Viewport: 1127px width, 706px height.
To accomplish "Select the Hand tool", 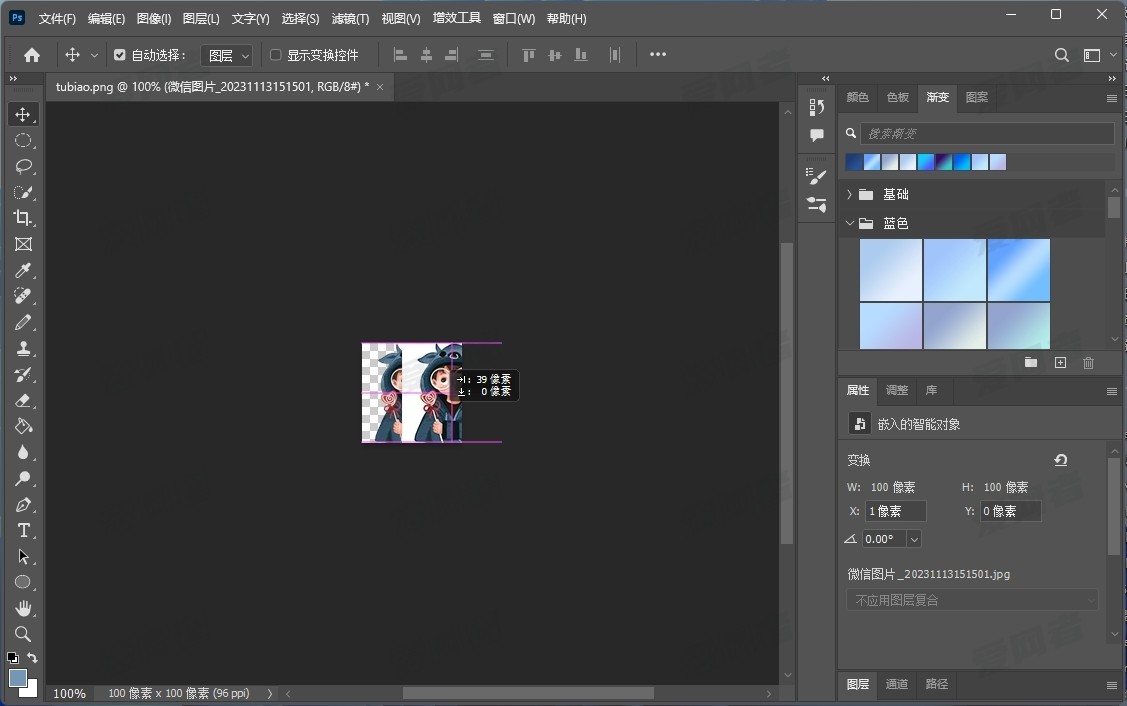I will click(23, 609).
